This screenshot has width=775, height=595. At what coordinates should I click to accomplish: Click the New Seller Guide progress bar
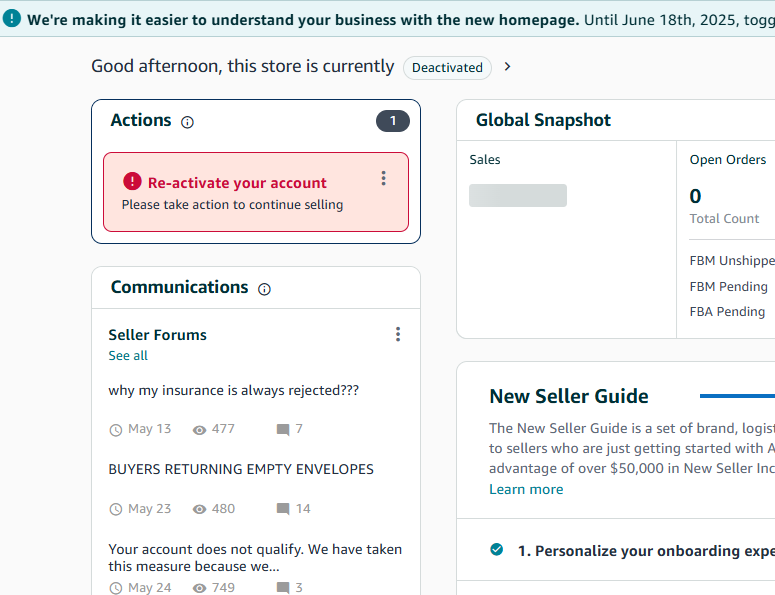pyautogui.click(x=737, y=396)
